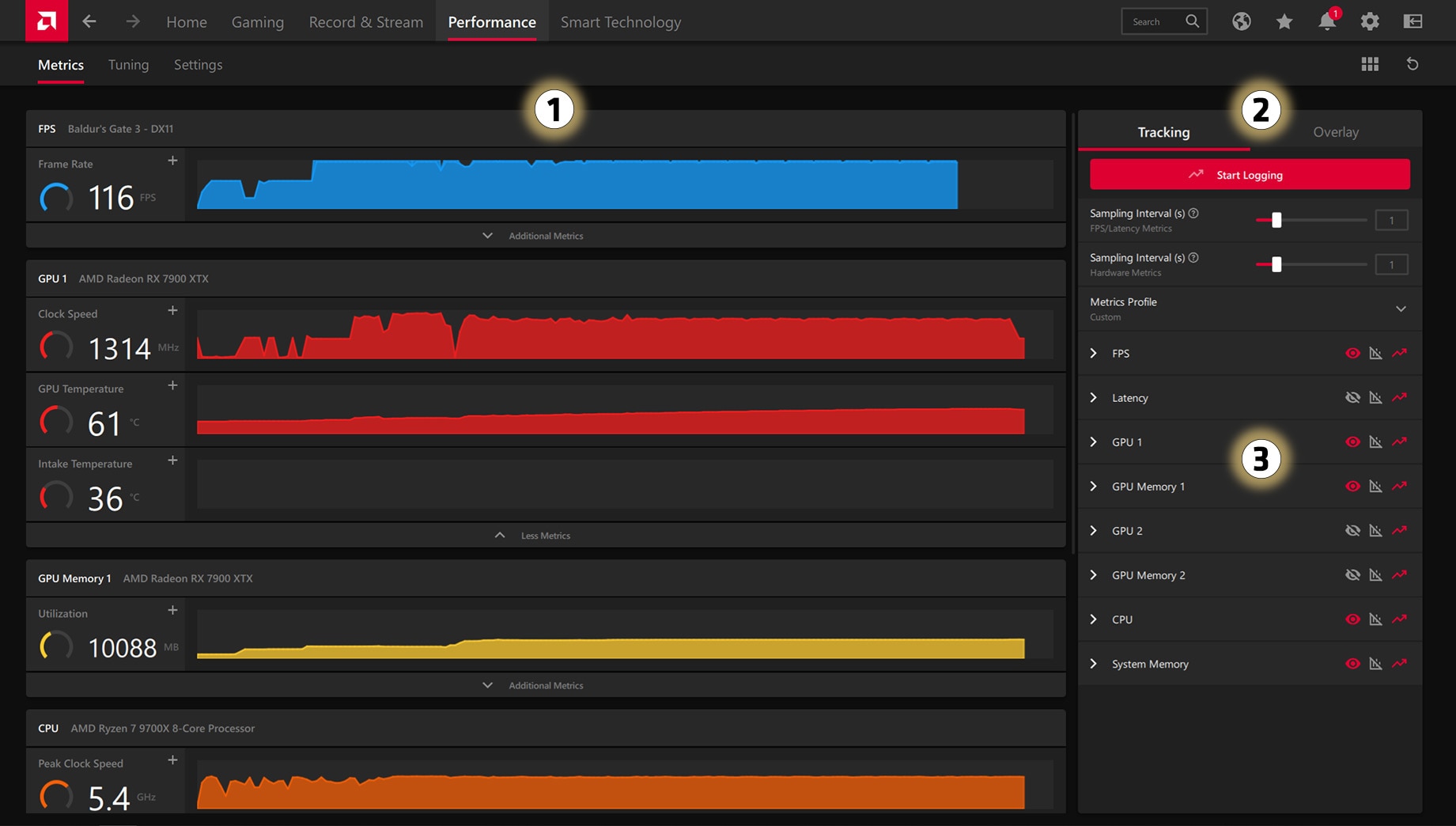Toggle CPU logging trend icon
Viewport: 1456px width, 826px height.
1400,619
